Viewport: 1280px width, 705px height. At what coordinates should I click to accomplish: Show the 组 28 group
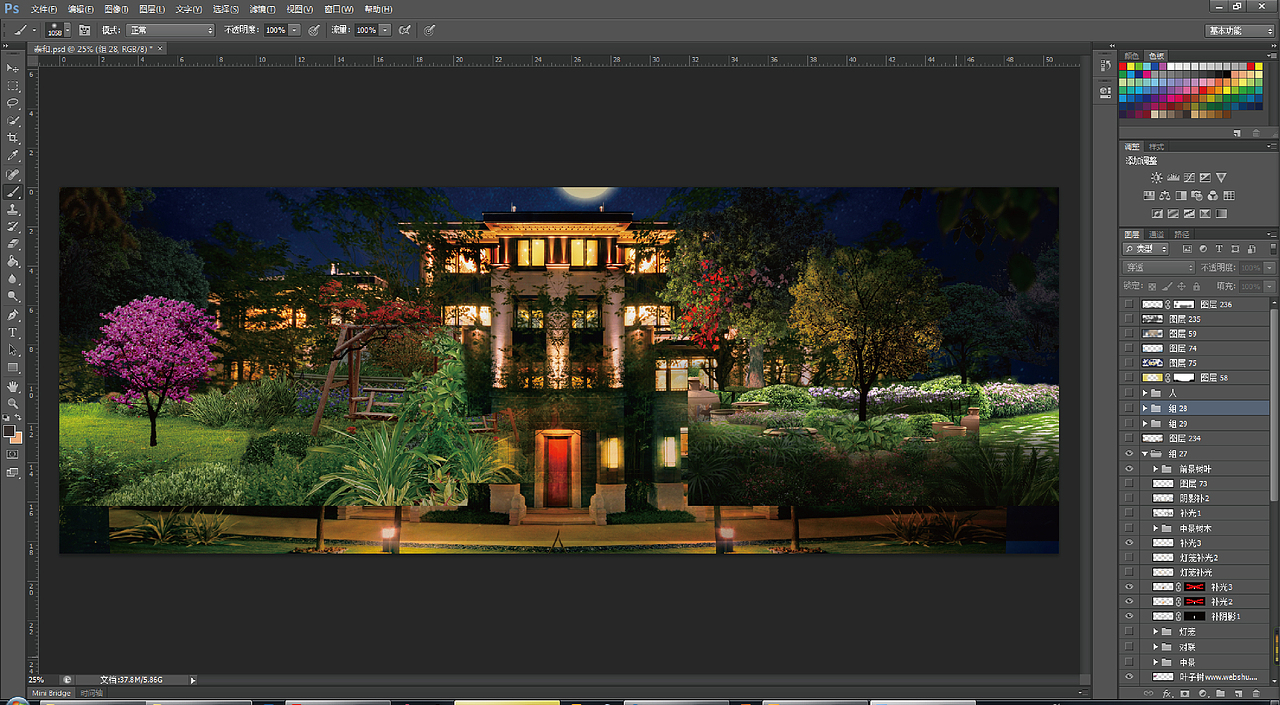(x=1129, y=408)
